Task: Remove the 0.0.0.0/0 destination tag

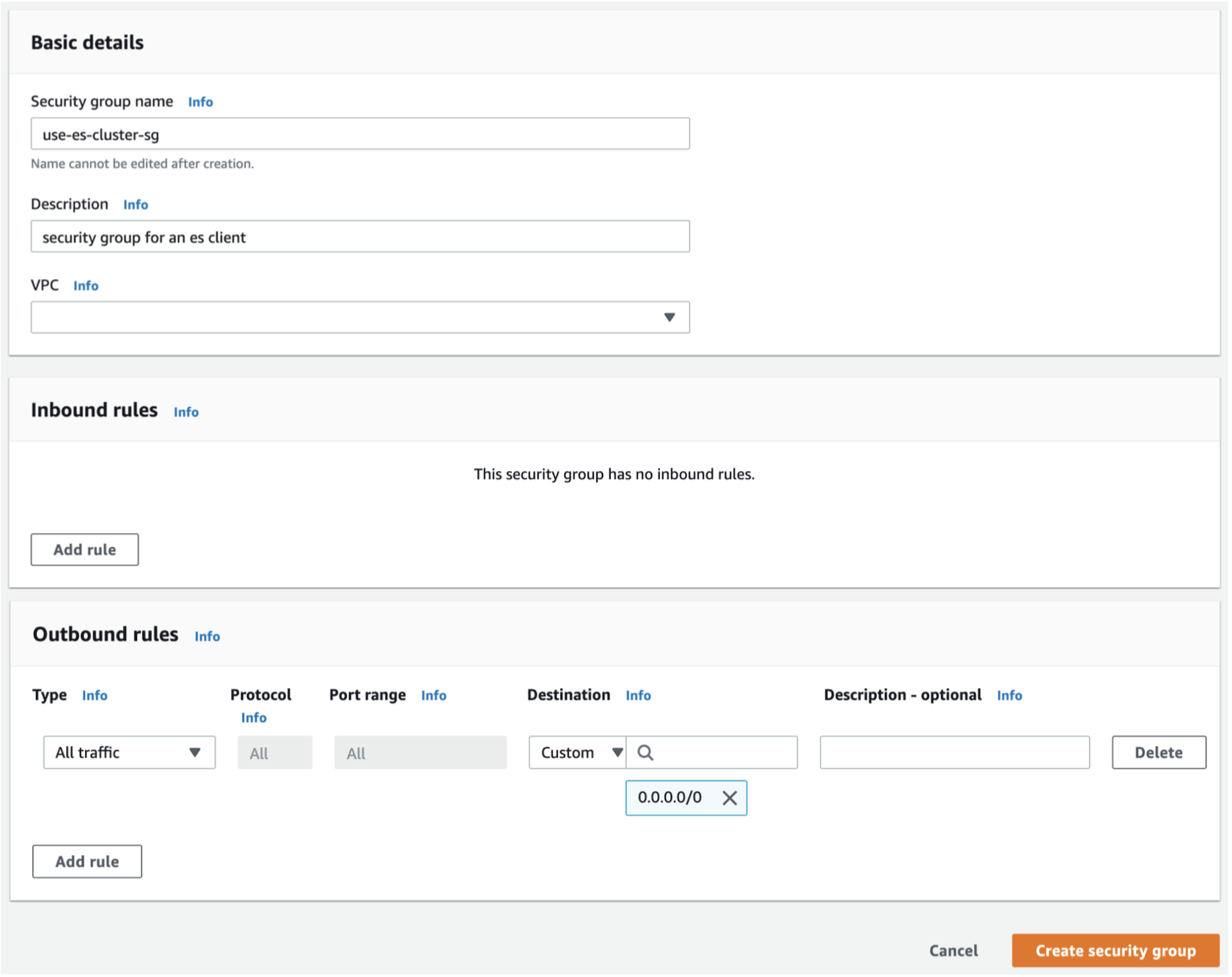Action: coord(730,799)
